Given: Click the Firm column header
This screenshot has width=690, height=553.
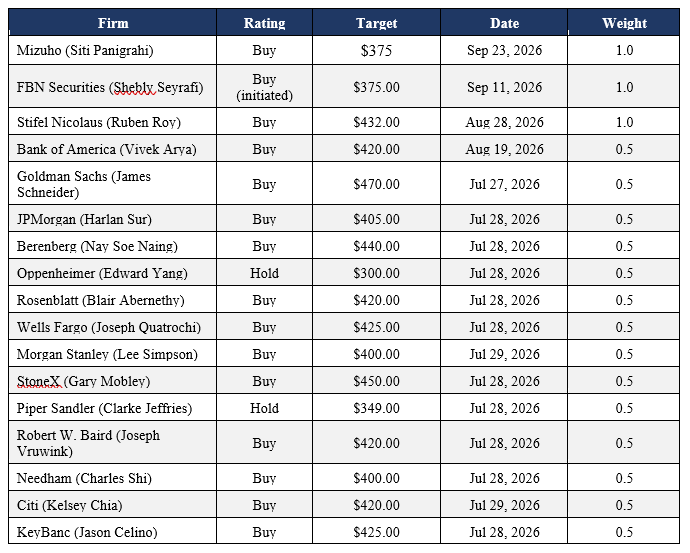Looking at the screenshot, I should (x=113, y=22).
